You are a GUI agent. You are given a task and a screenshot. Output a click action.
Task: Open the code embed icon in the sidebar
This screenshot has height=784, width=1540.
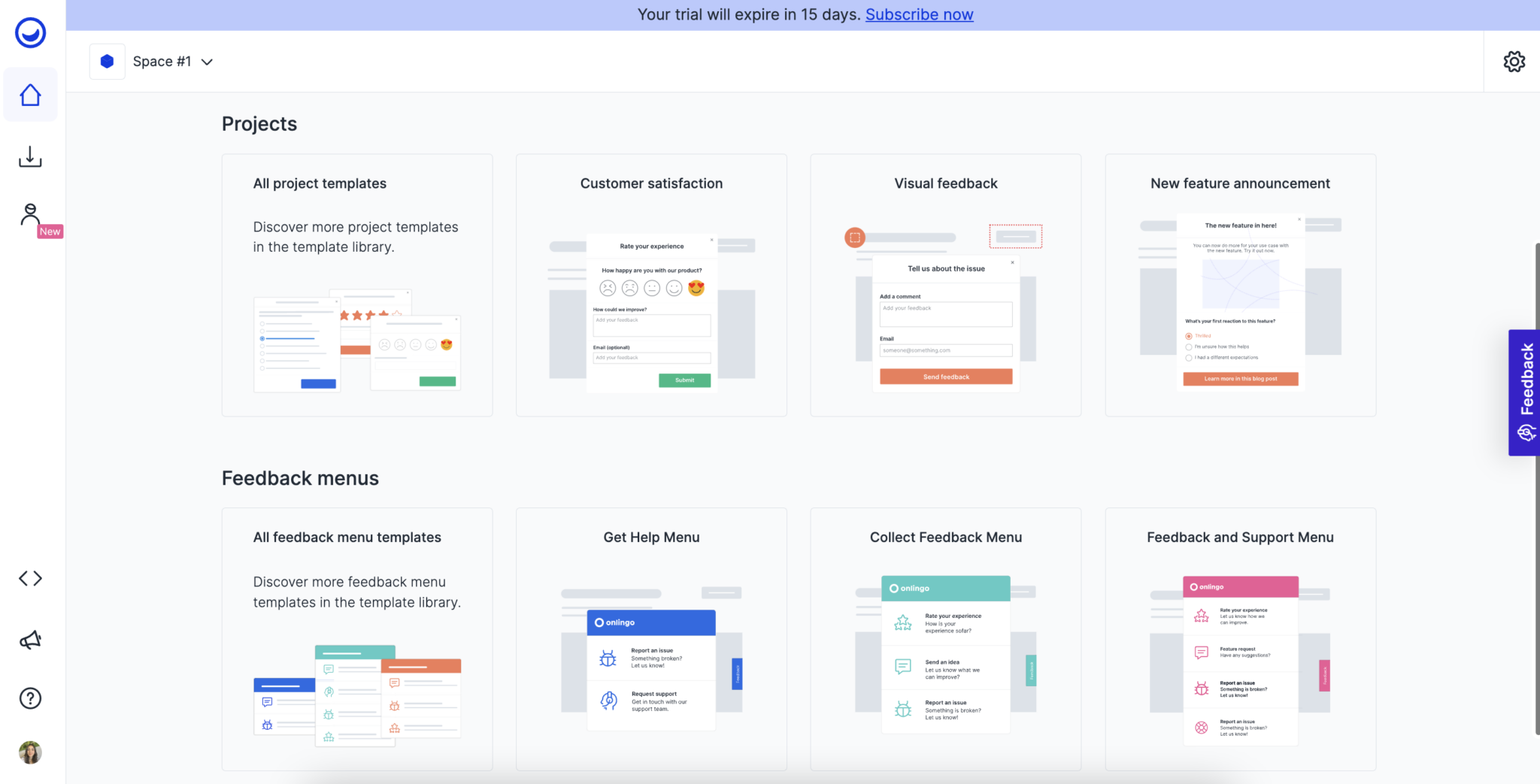click(x=30, y=578)
